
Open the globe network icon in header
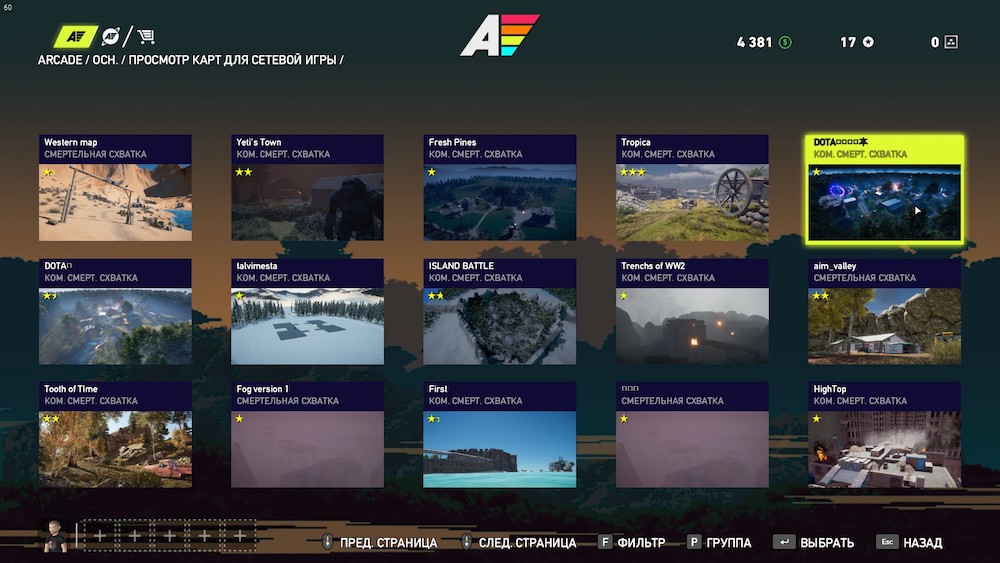point(111,36)
